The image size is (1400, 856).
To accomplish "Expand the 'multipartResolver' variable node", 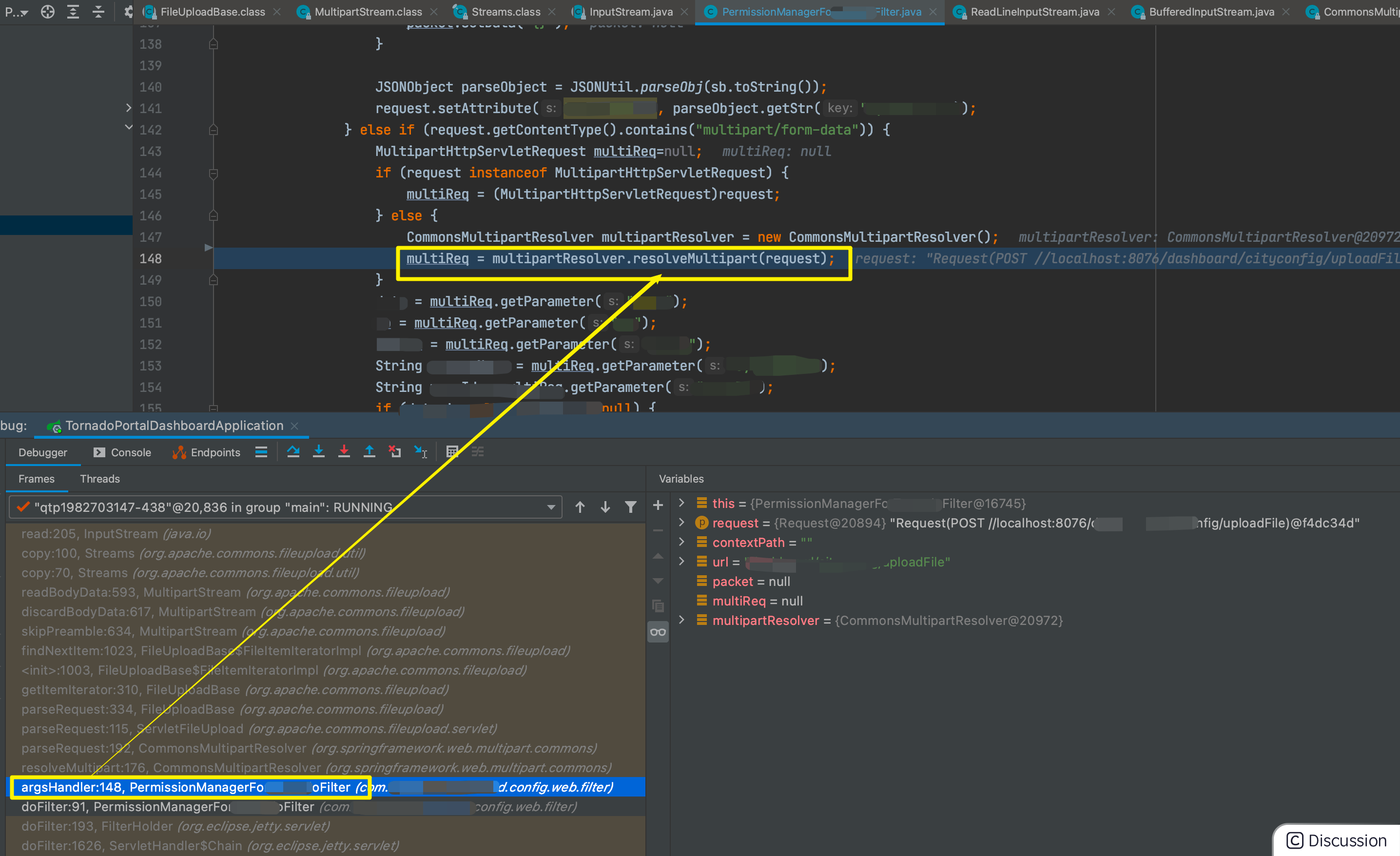I will pyautogui.click(x=681, y=620).
